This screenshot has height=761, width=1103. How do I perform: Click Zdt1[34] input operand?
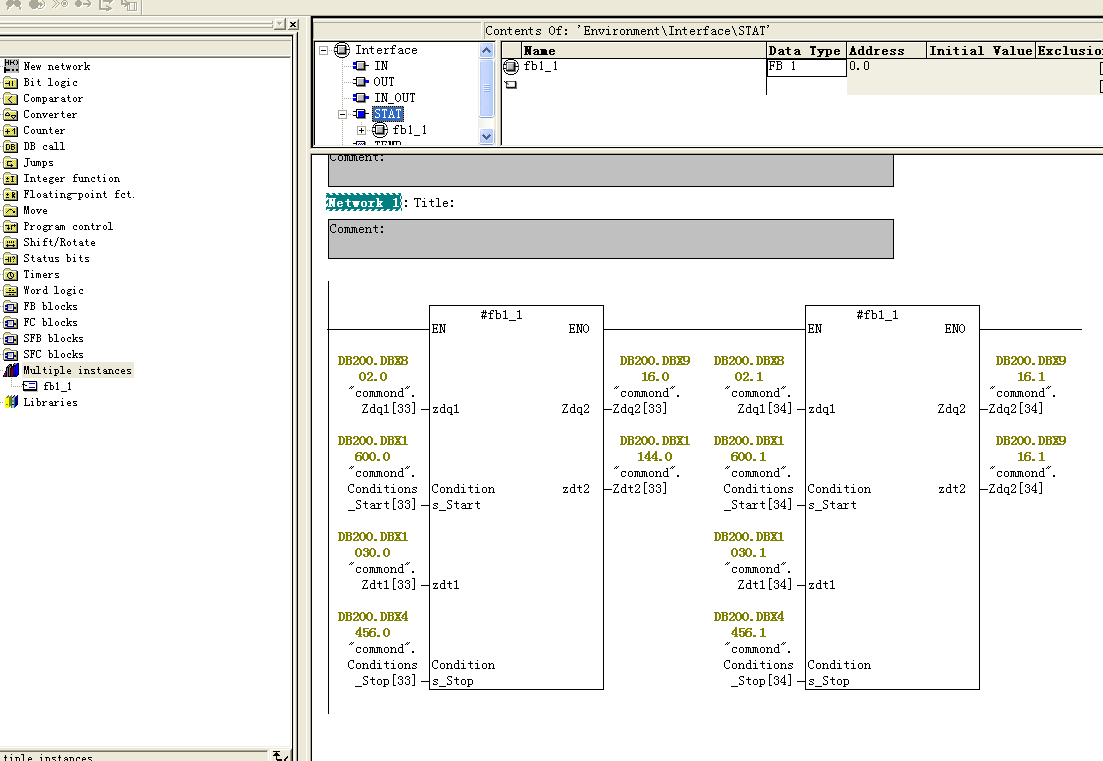[x=764, y=584]
